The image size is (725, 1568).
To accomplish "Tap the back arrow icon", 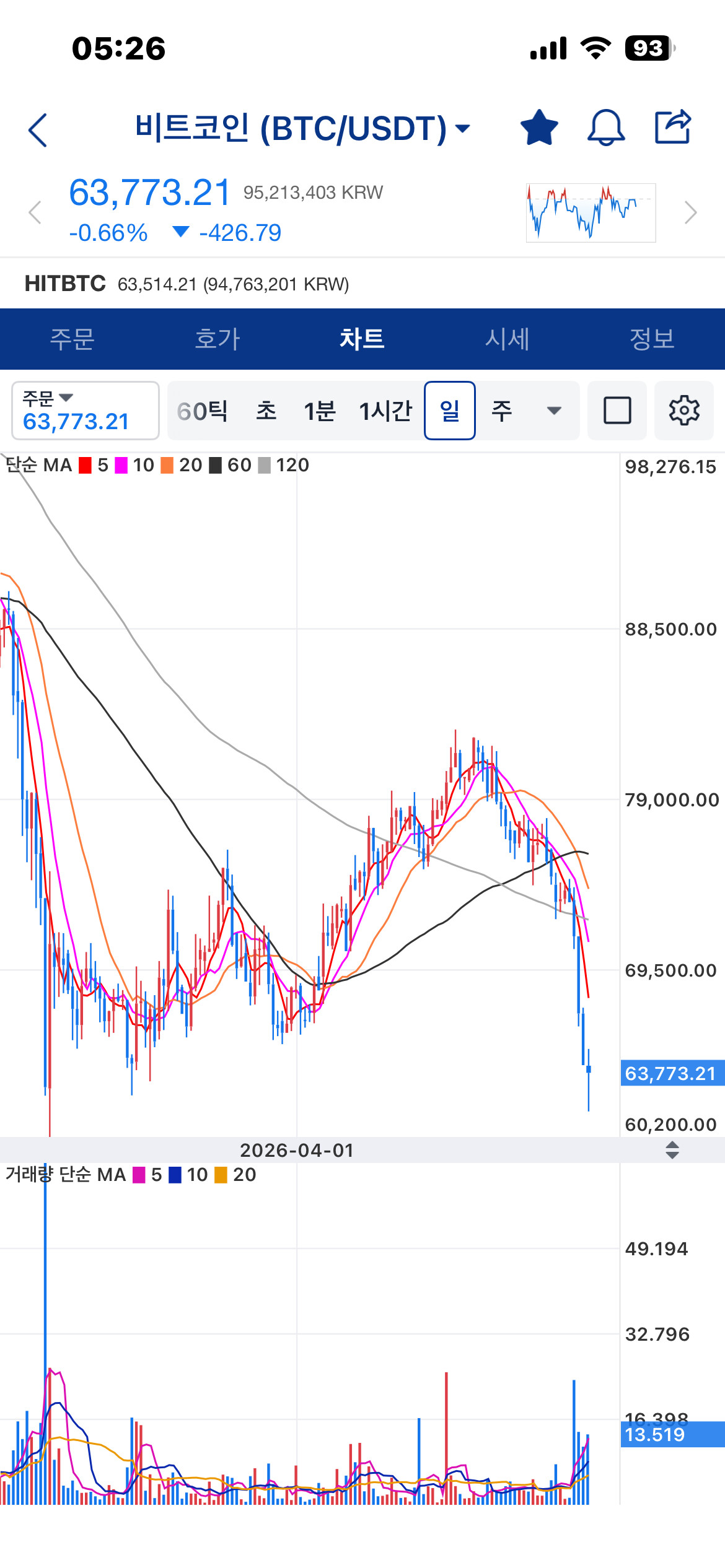I will pos(38,130).
